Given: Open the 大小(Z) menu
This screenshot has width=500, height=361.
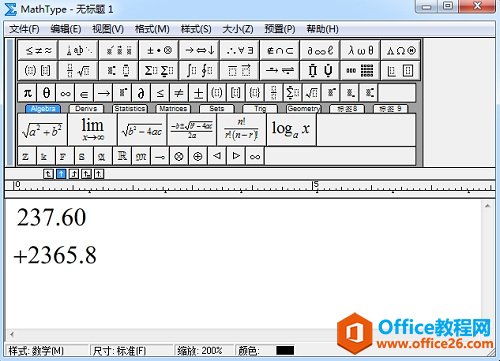Looking at the screenshot, I should click(x=238, y=29).
